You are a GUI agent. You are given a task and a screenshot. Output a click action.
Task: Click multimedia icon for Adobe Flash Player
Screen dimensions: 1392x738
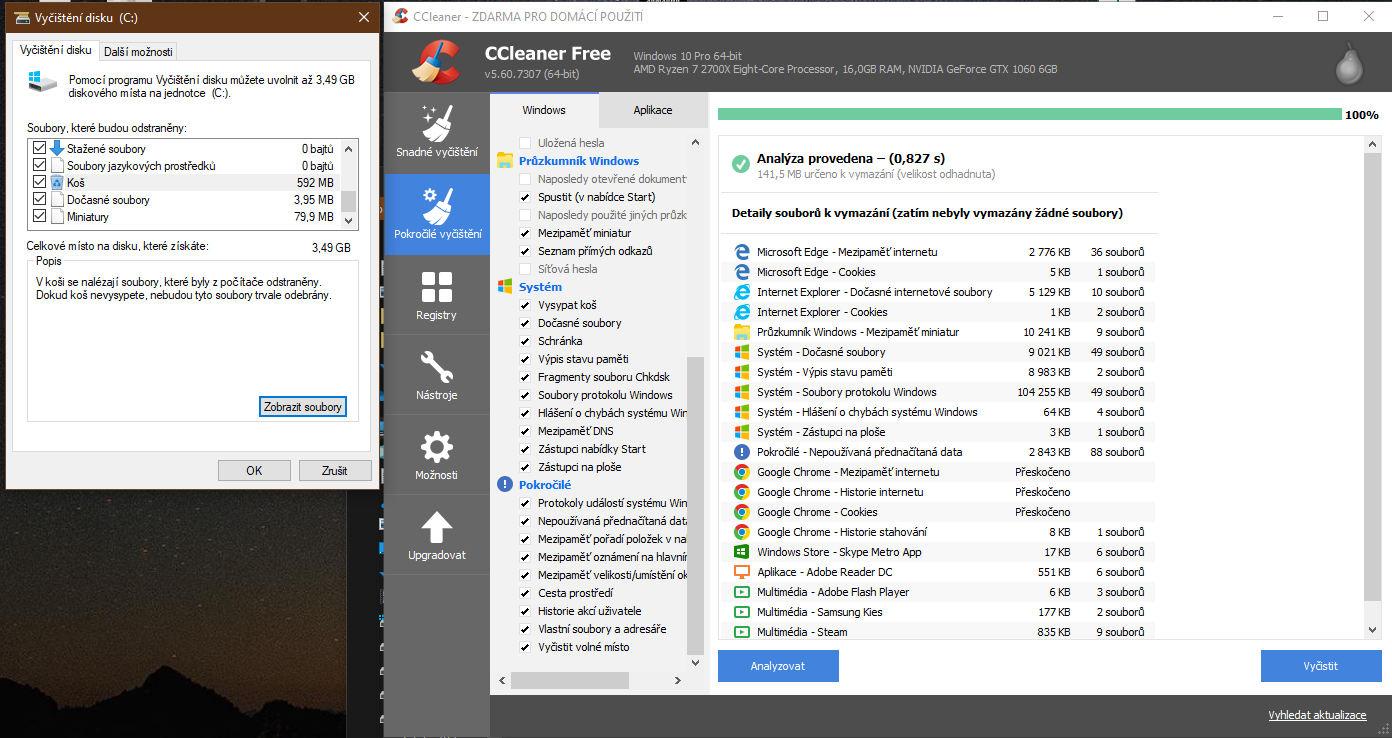click(741, 592)
